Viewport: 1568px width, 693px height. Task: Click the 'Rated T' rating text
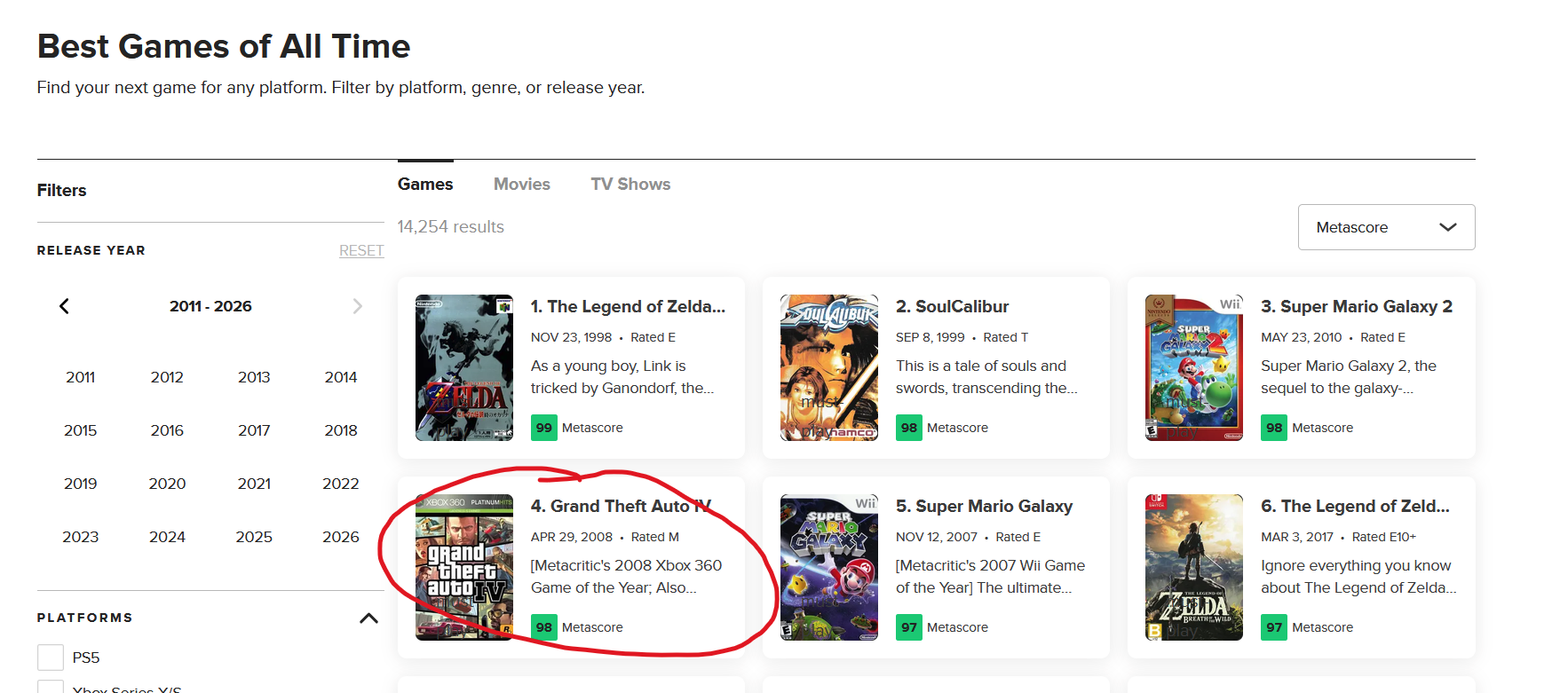coord(1005,337)
